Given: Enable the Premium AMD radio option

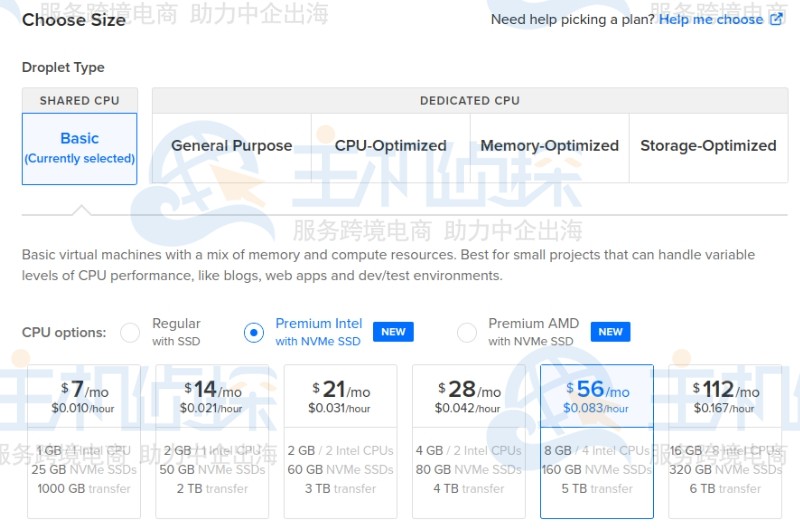Looking at the screenshot, I should pos(467,333).
